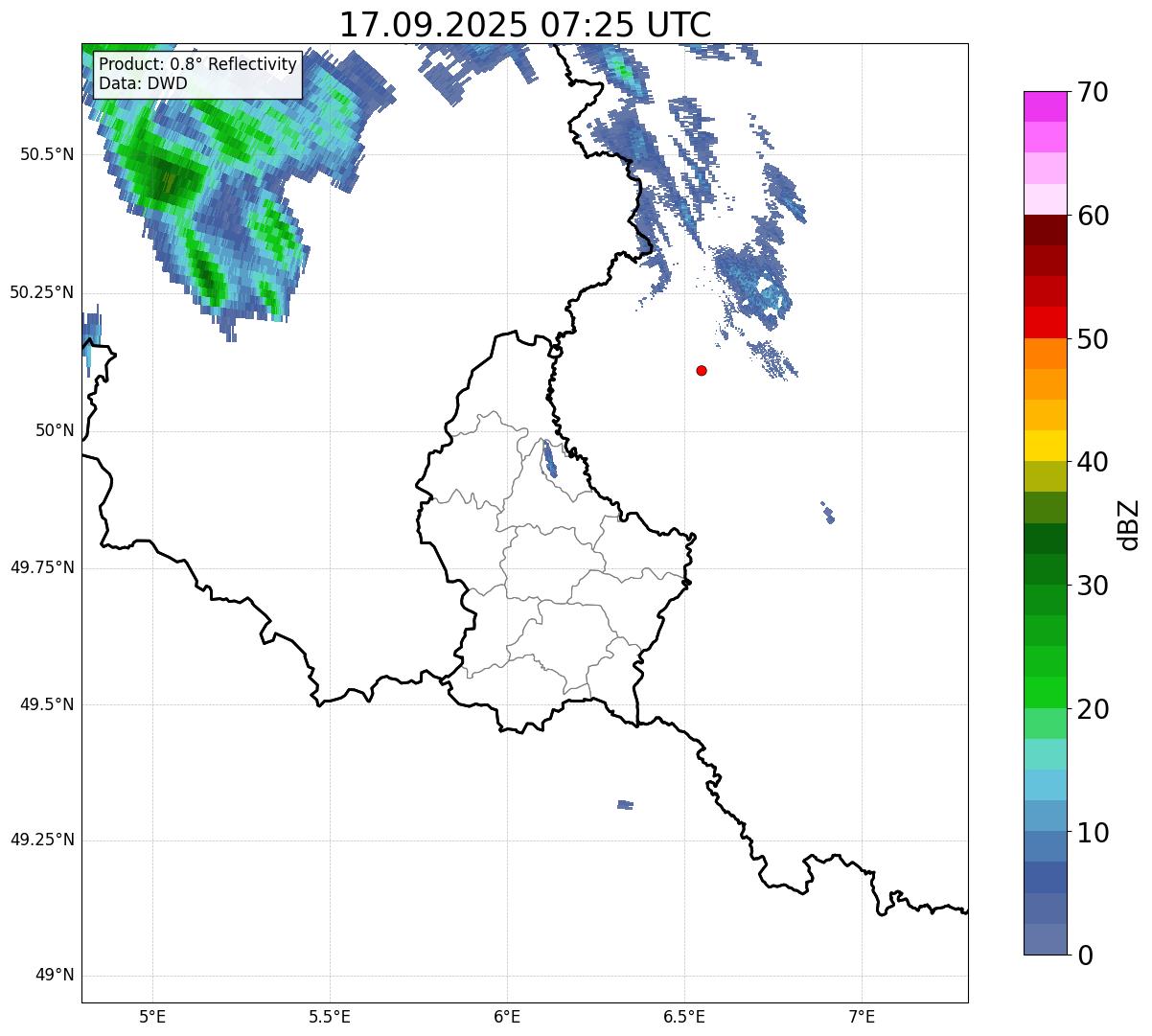The image size is (1152, 1036).
Task: Click the small radar echo inside northern Luxembourg
Action: pyautogui.click(x=550, y=459)
